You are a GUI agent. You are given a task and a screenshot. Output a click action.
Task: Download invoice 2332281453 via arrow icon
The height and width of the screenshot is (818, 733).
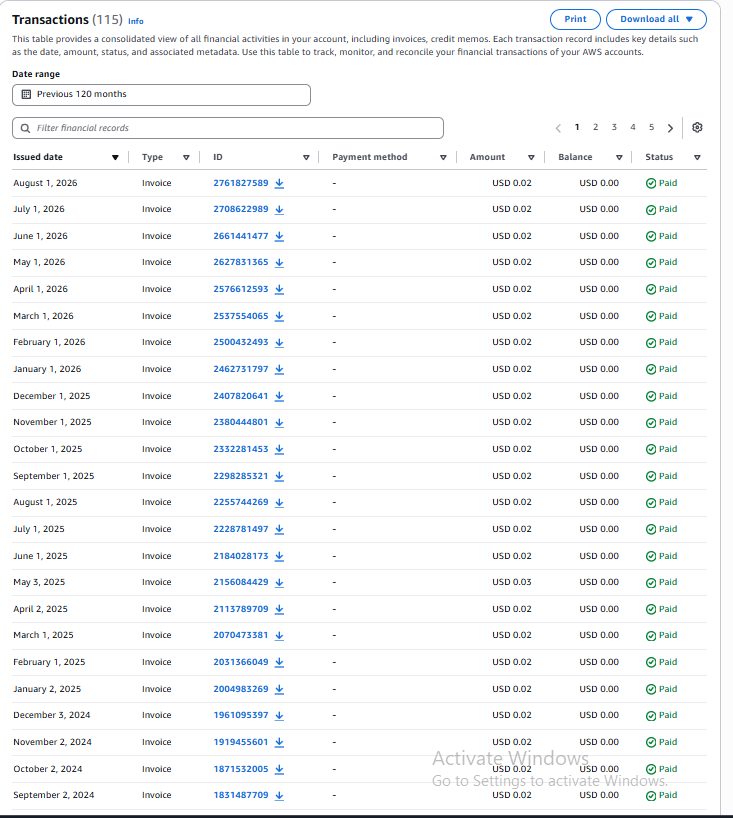[280, 449]
